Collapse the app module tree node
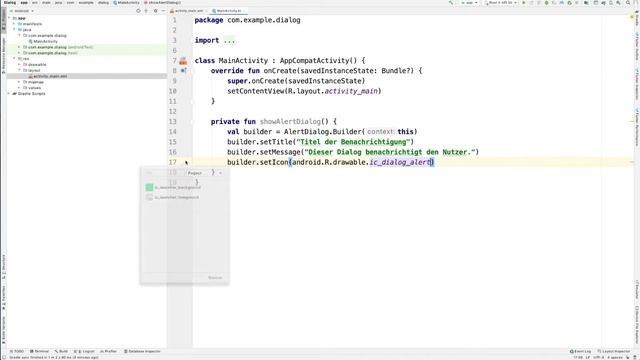Screen dimensions: 640x360 [x=10, y=18]
